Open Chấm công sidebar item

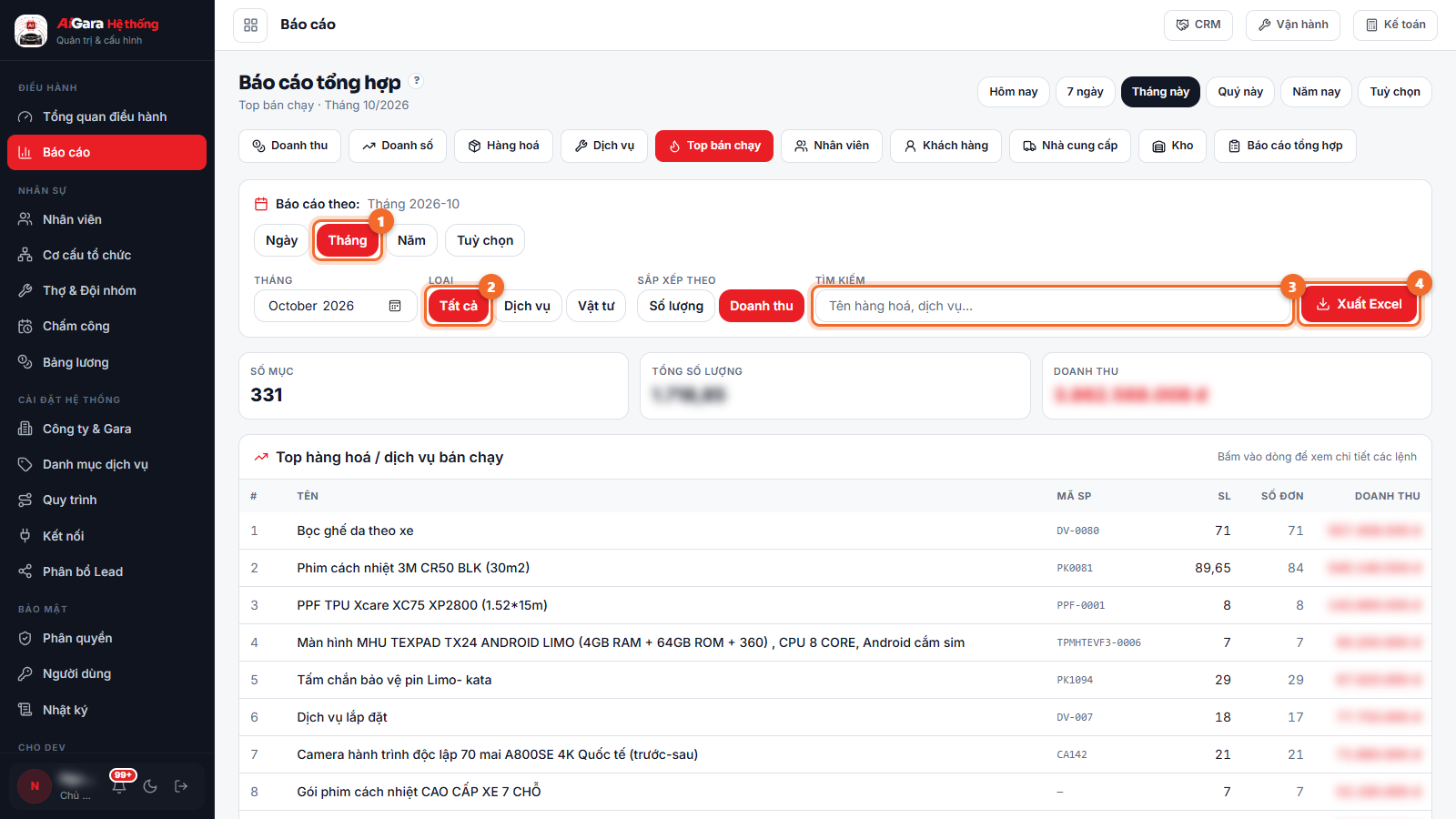107,326
